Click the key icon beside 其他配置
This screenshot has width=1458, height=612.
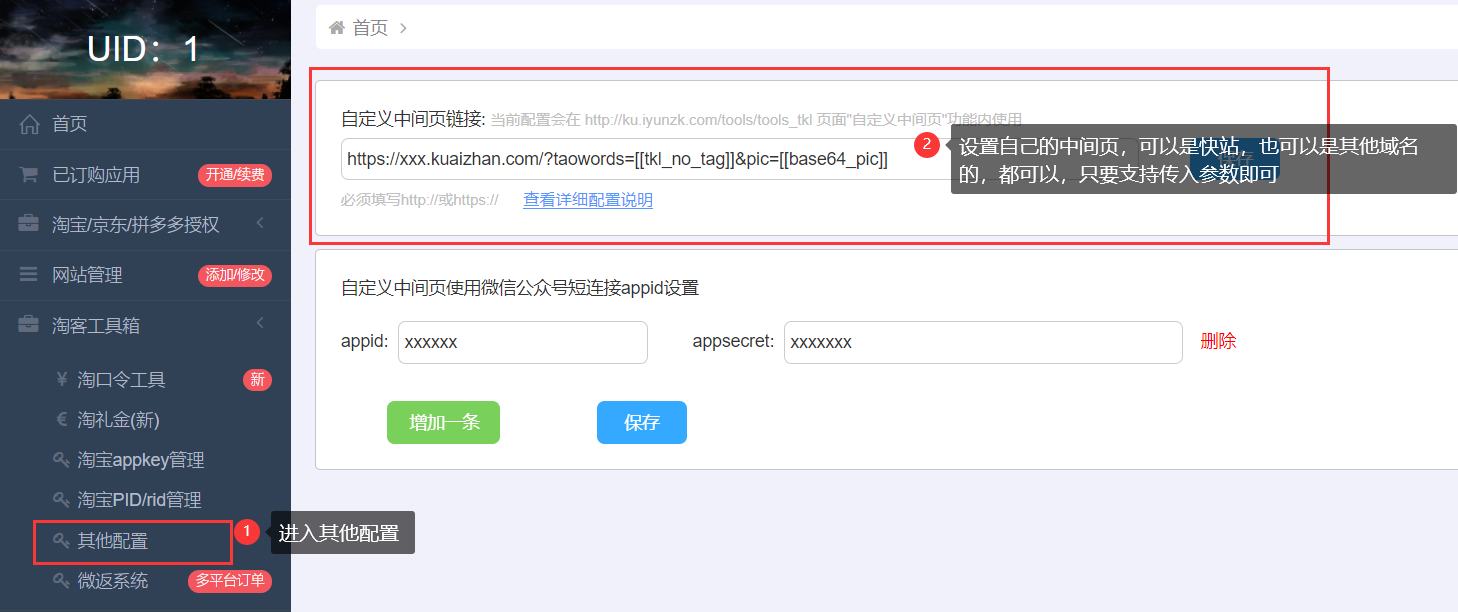point(61,541)
